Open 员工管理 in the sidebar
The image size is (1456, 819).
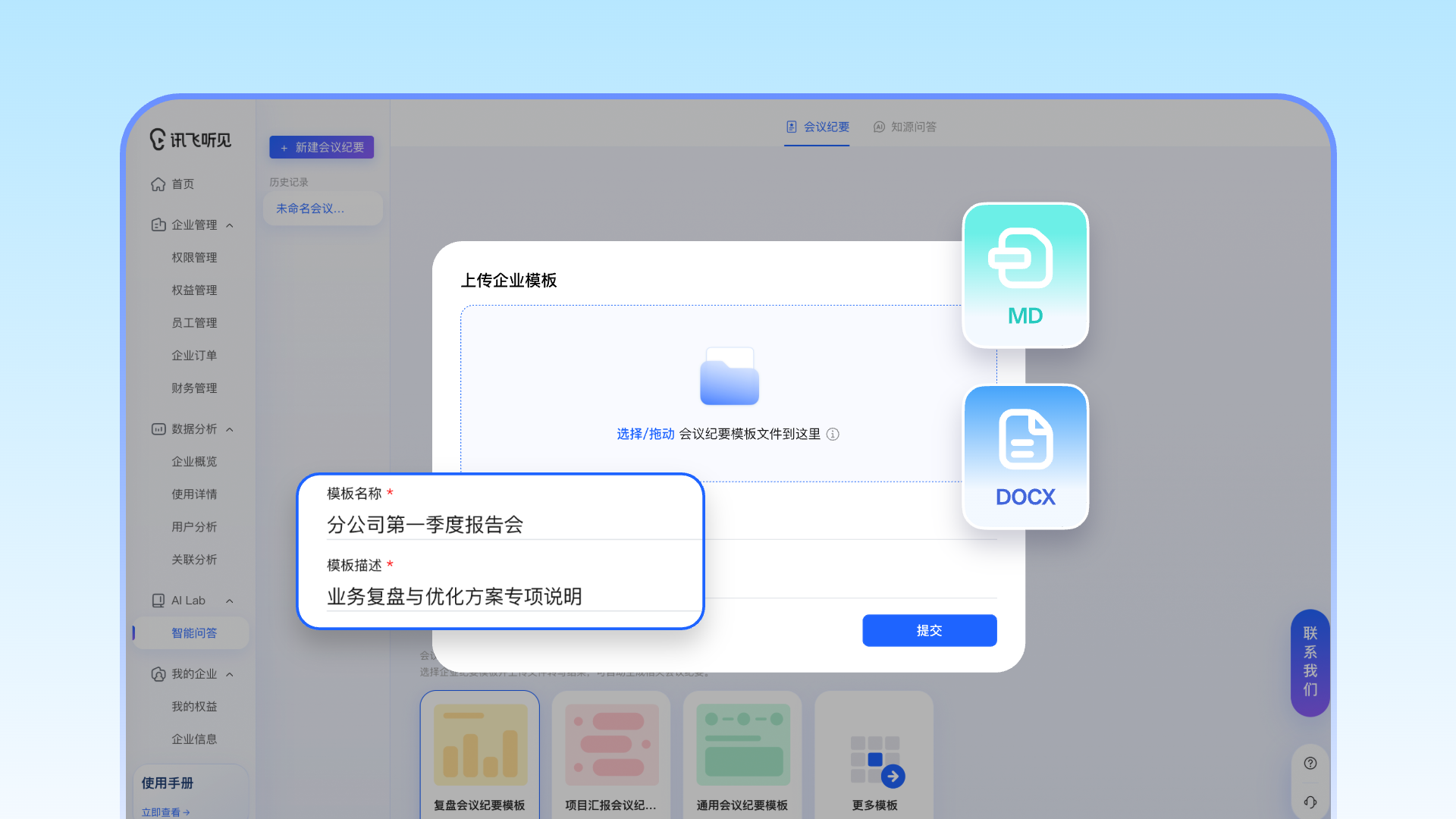coord(194,323)
